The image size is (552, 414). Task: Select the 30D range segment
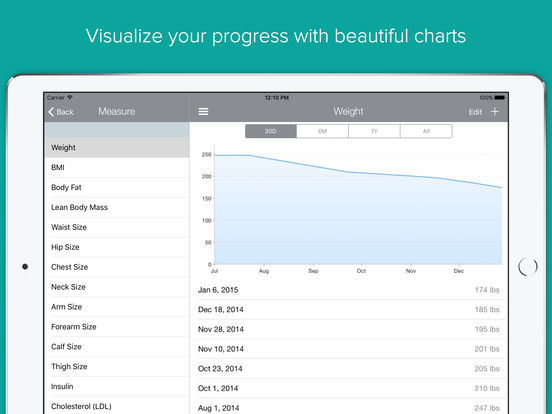tap(271, 131)
